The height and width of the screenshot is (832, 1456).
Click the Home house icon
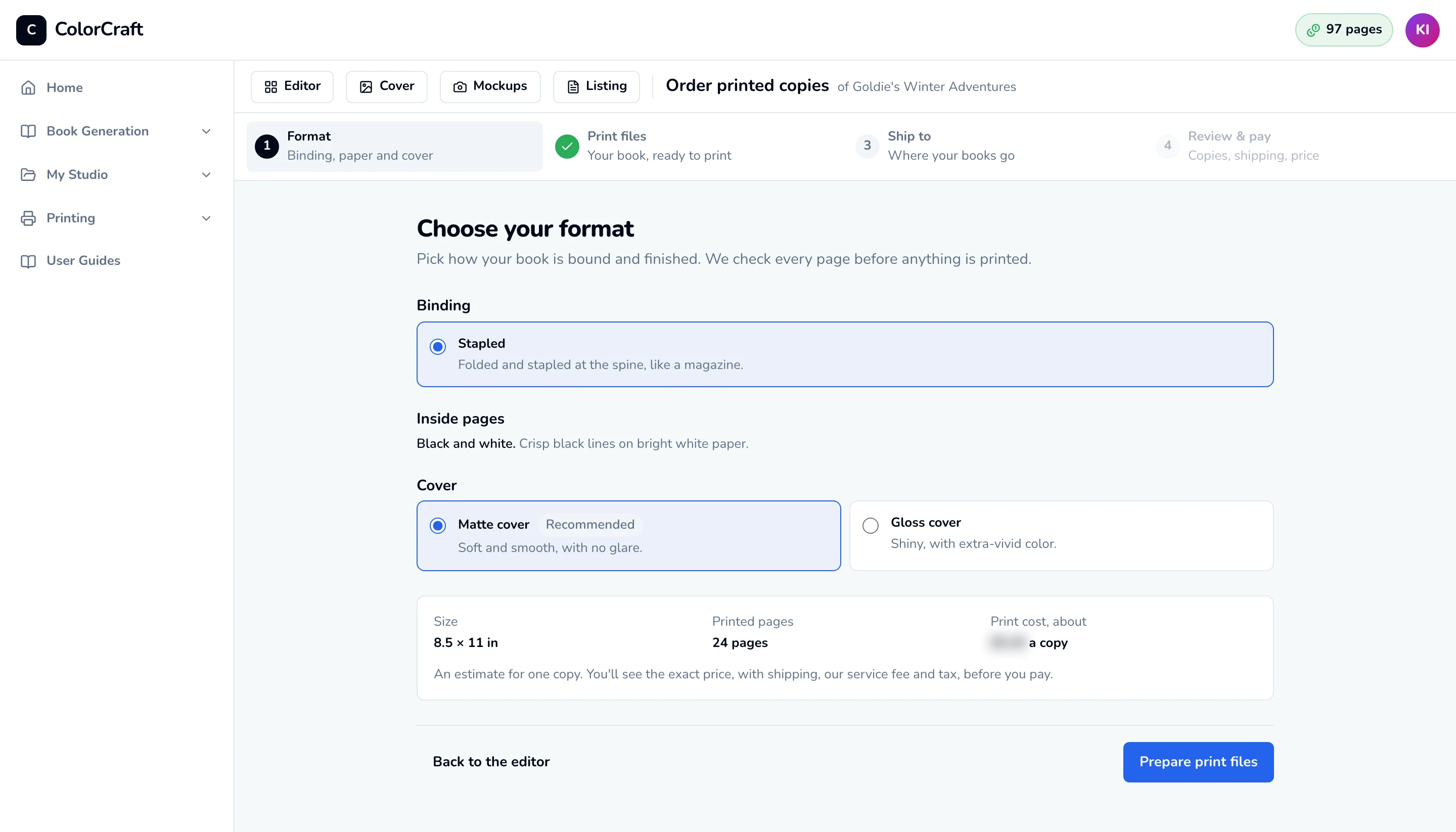(28, 87)
